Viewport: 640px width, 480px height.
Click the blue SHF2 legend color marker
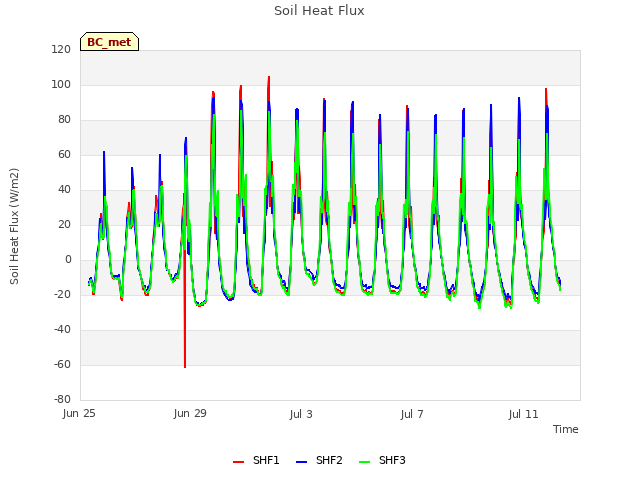click(301, 462)
